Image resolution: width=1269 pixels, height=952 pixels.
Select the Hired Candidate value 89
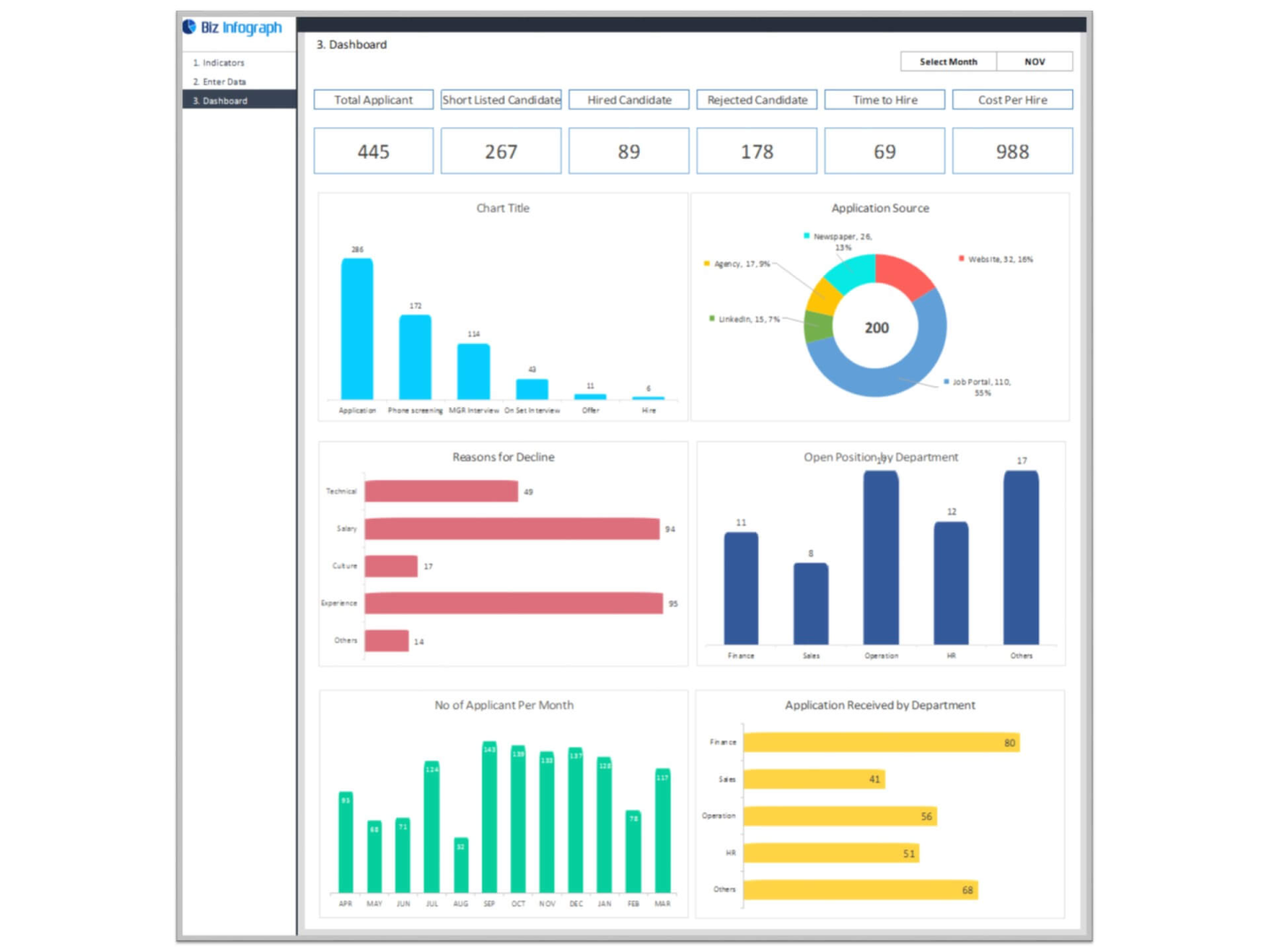tap(628, 151)
